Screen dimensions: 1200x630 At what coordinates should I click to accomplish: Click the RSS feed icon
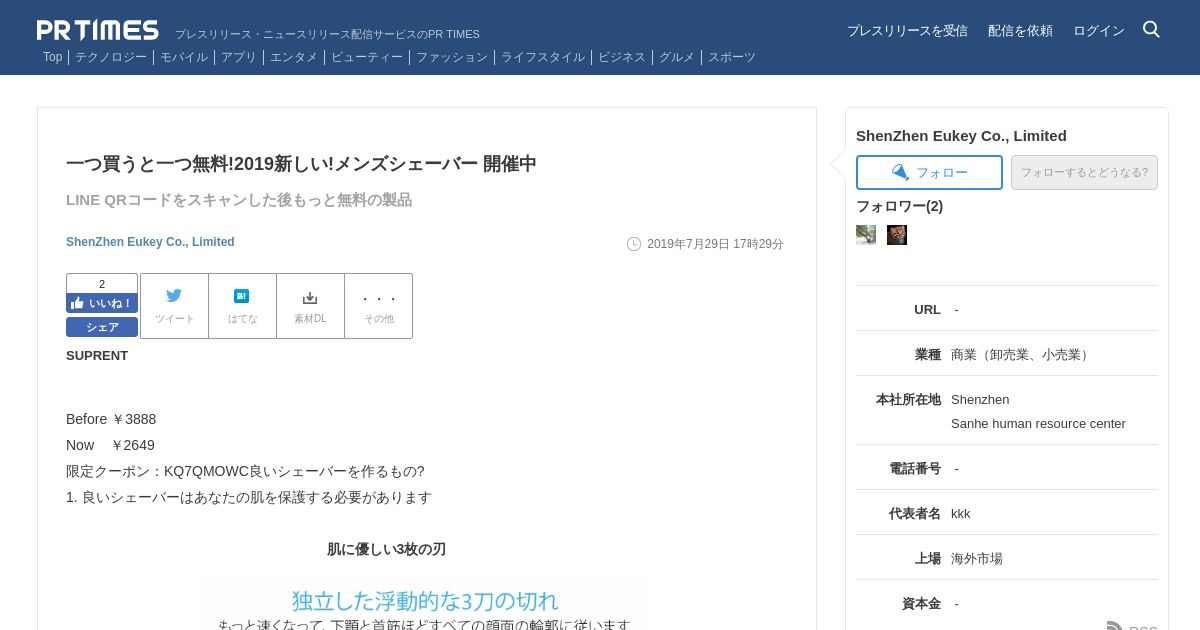point(1115,626)
